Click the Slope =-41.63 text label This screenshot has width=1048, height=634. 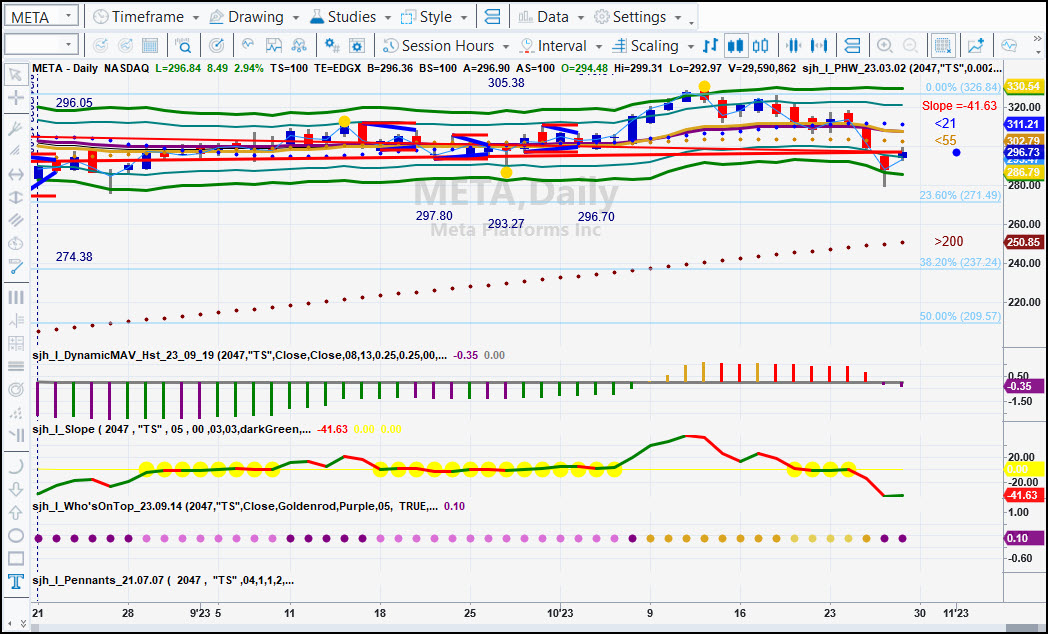coord(959,106)
